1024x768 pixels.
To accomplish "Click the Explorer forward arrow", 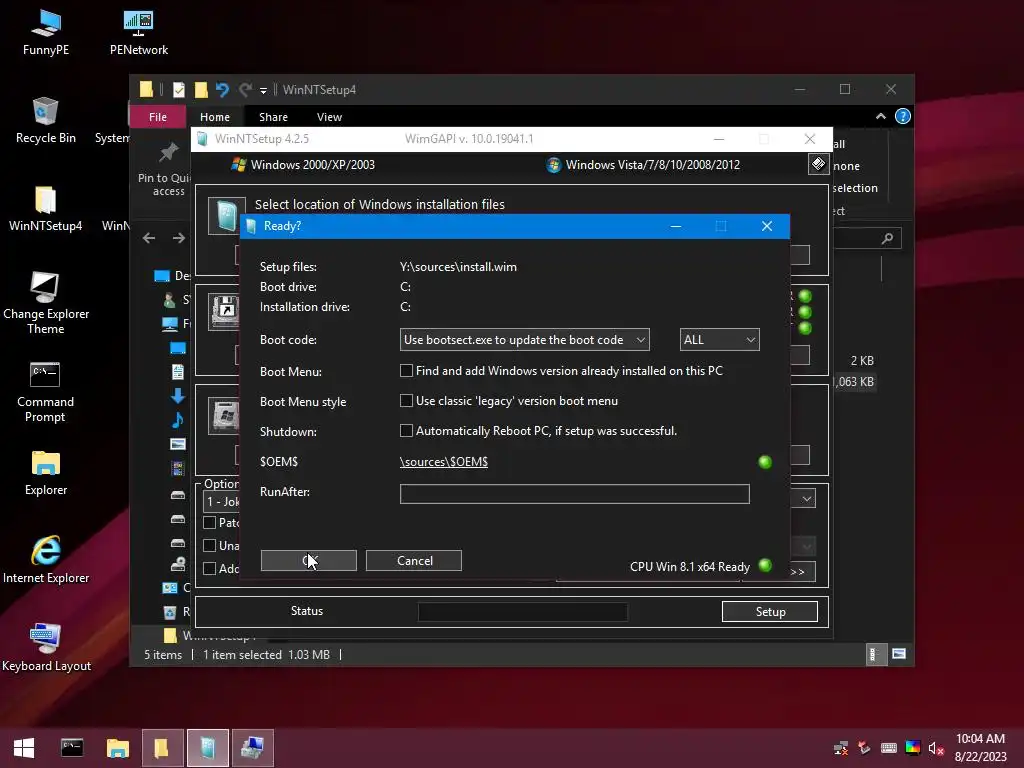I will (x=178, y=238).
